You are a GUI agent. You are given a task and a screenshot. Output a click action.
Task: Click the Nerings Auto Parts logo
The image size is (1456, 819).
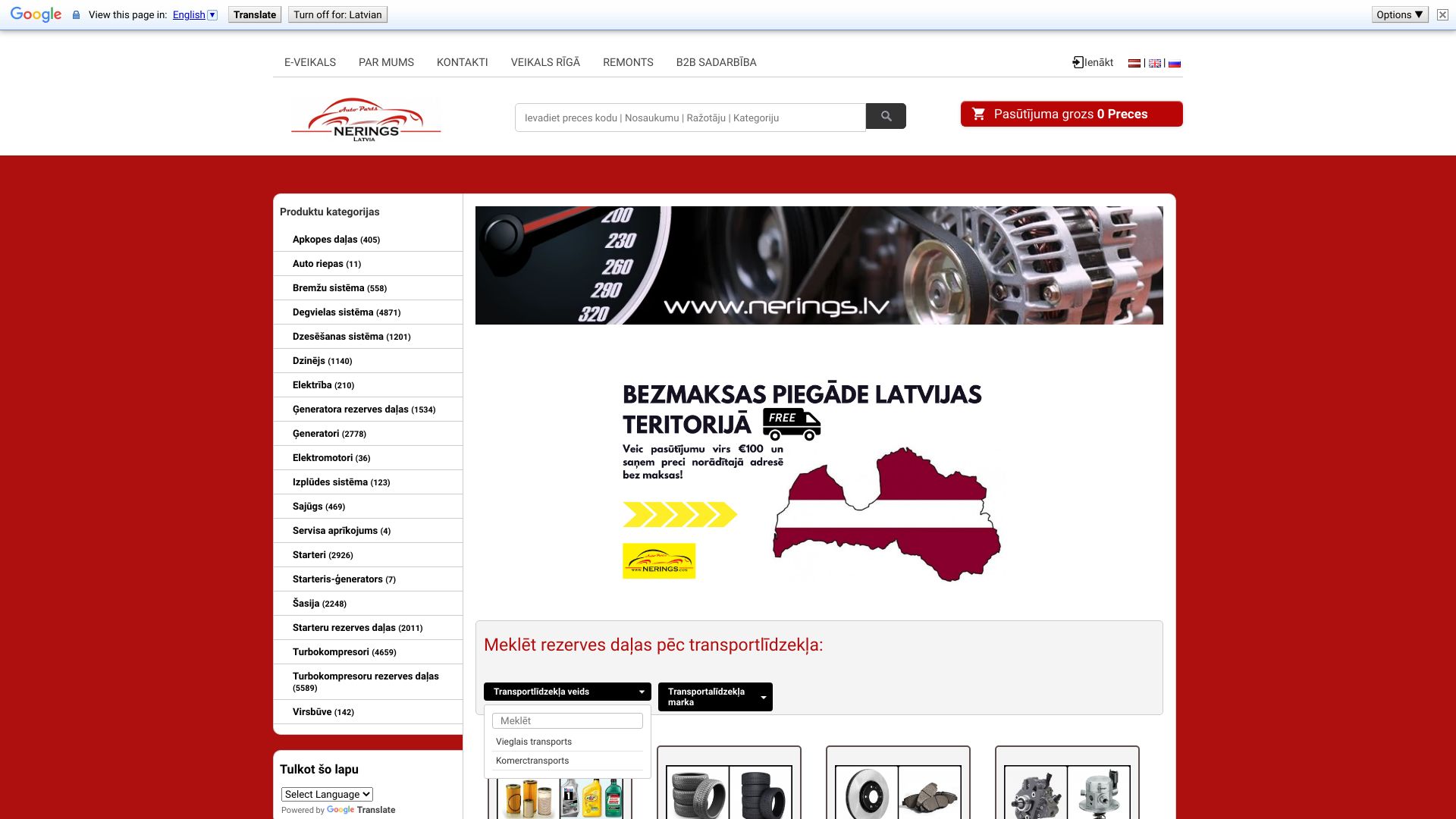pos(366,119)
